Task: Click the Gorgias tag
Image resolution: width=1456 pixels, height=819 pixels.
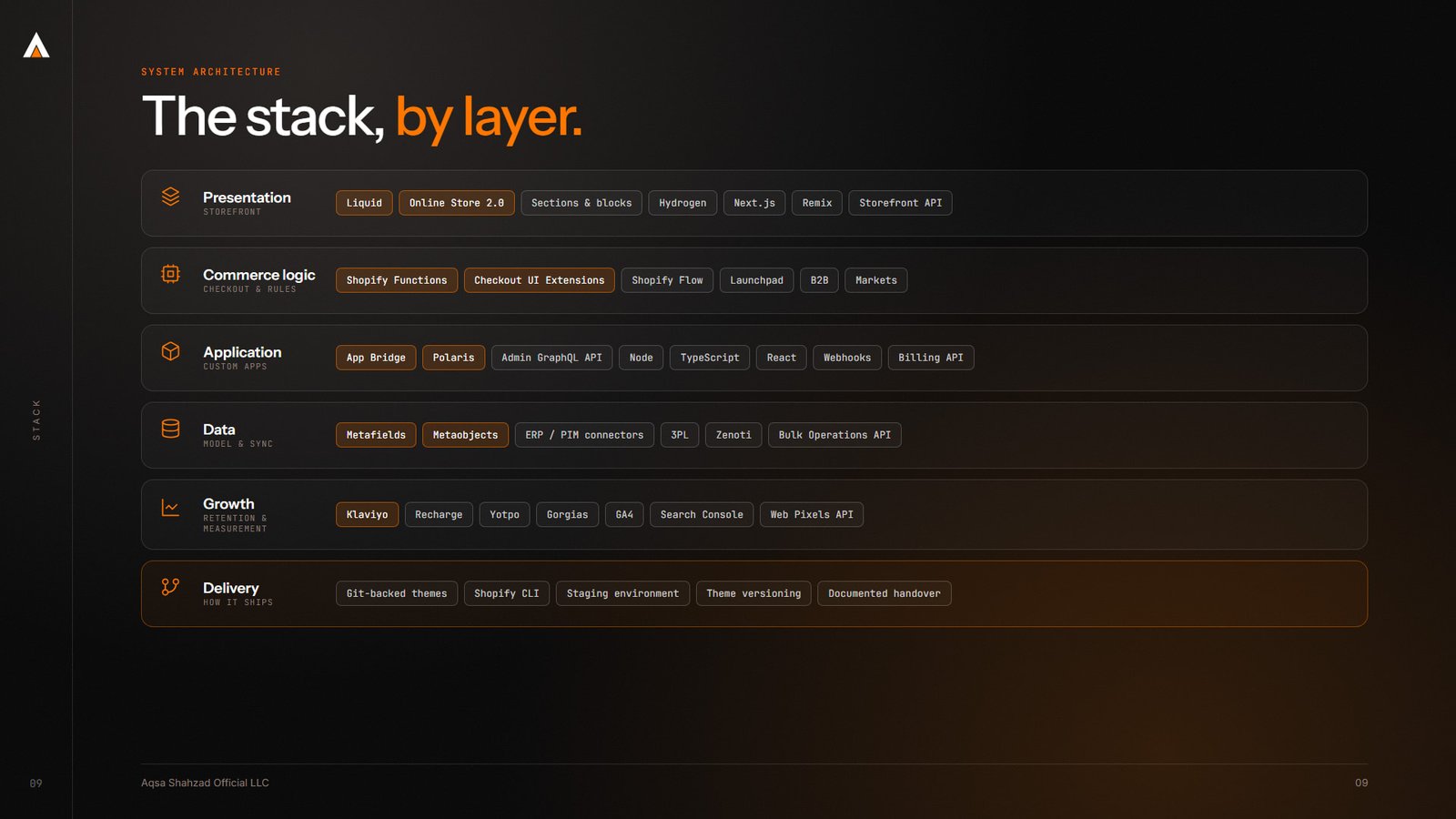Action: click(x=568, y=515)
